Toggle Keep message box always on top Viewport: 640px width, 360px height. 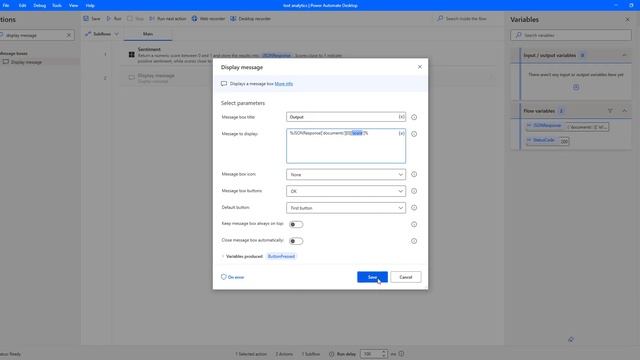296,224
